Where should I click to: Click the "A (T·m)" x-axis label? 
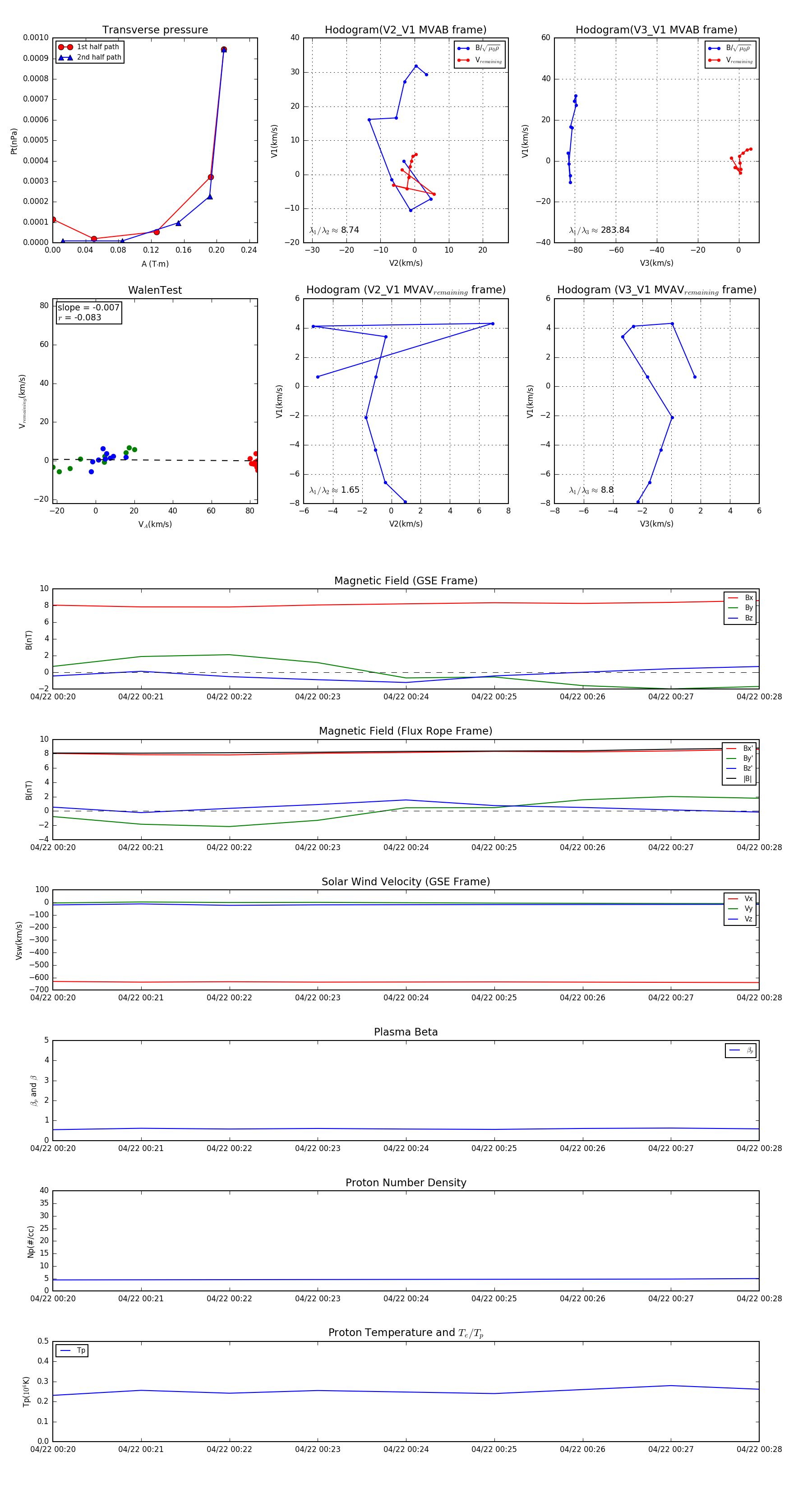(155, 264)
